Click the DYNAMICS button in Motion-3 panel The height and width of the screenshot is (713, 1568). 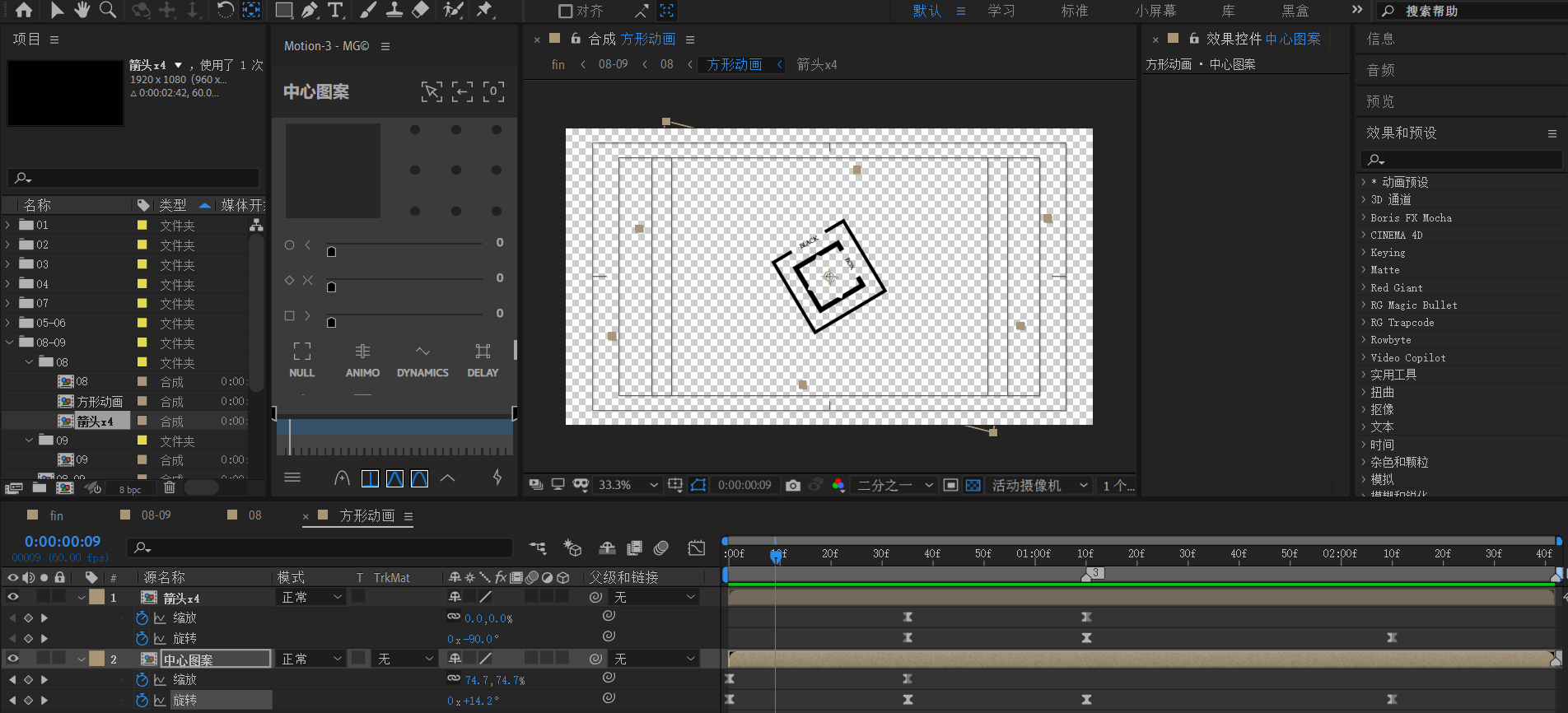pos(422,361)
